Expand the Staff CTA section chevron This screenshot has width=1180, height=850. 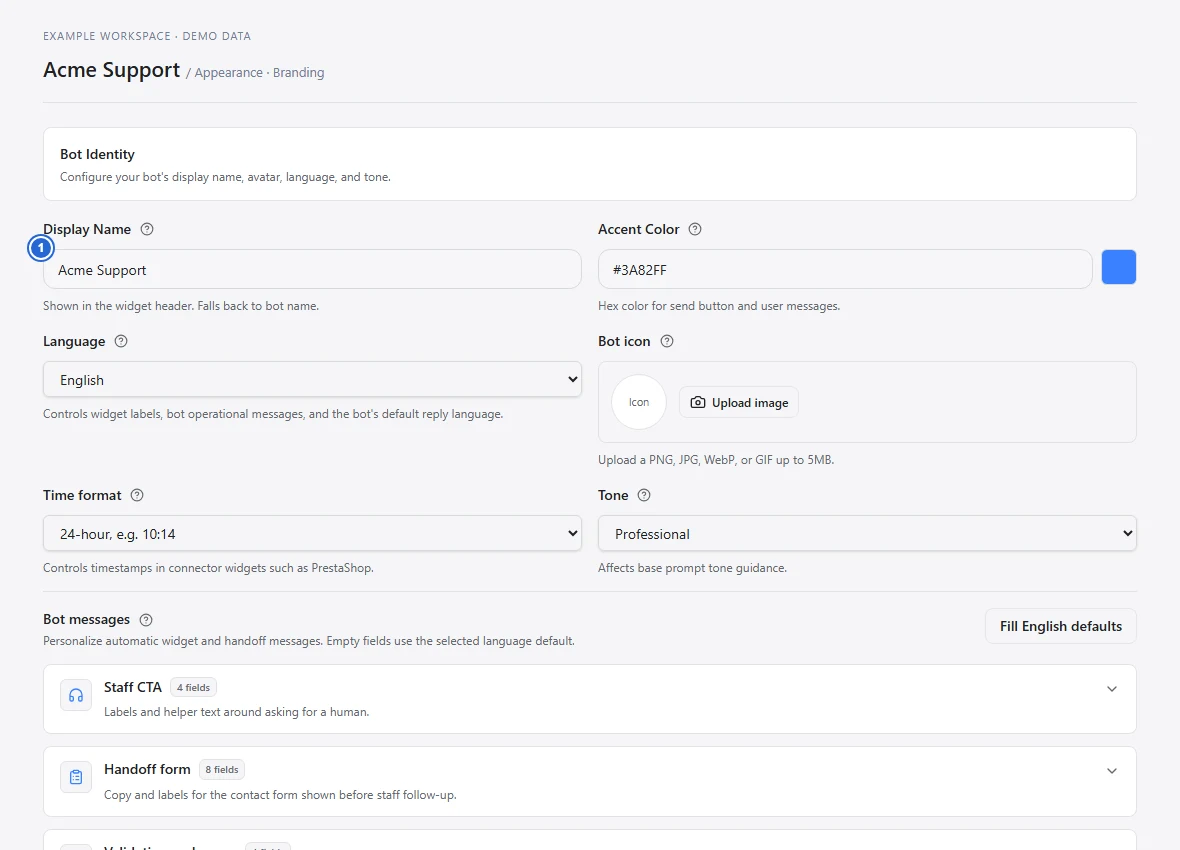coord(1112,689)
